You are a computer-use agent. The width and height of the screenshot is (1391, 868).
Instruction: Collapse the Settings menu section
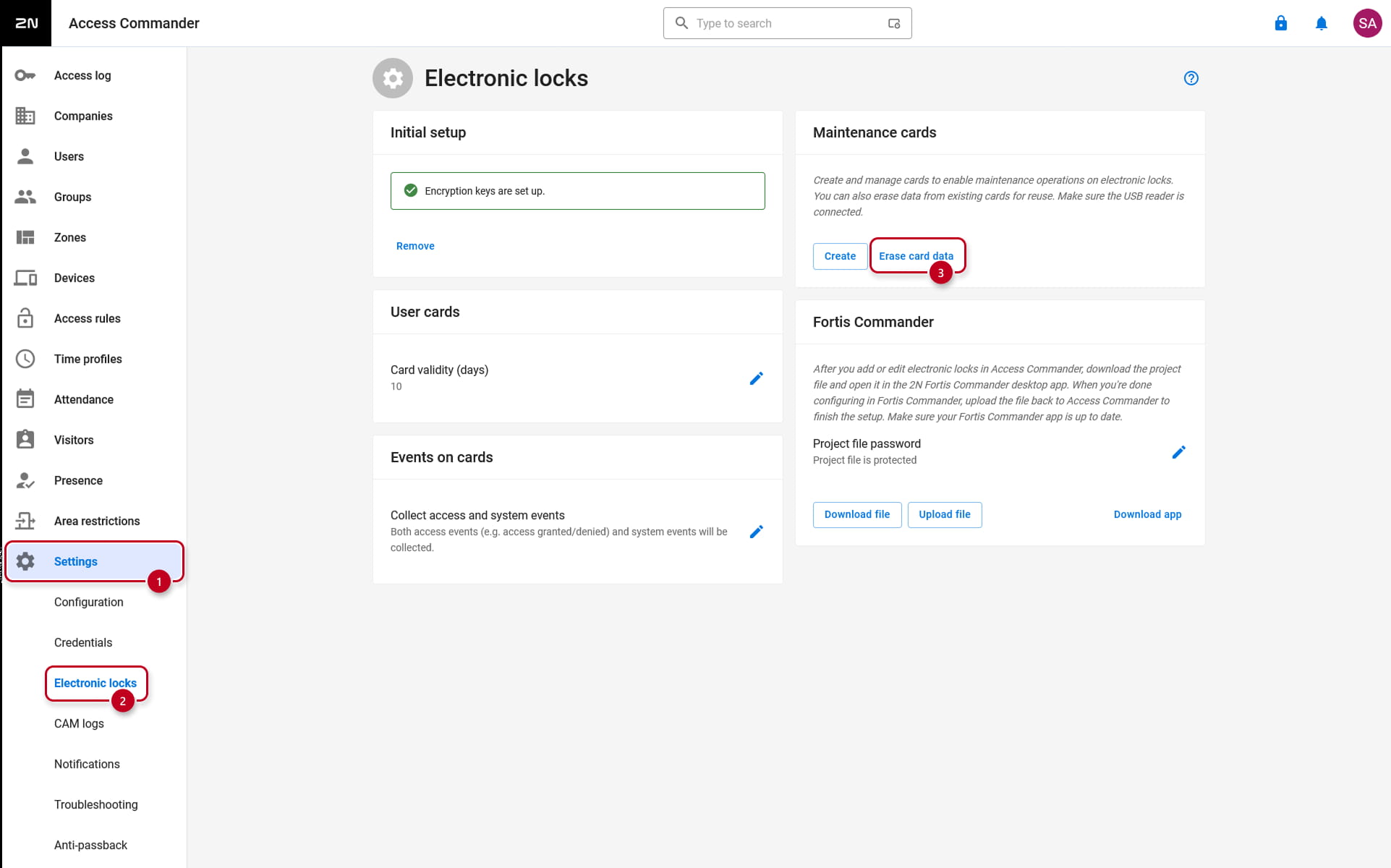point(94,561)
